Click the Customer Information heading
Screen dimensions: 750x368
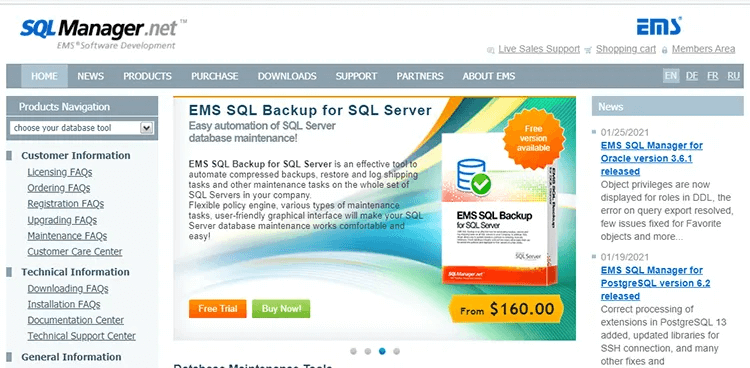(x=76, y=156)
